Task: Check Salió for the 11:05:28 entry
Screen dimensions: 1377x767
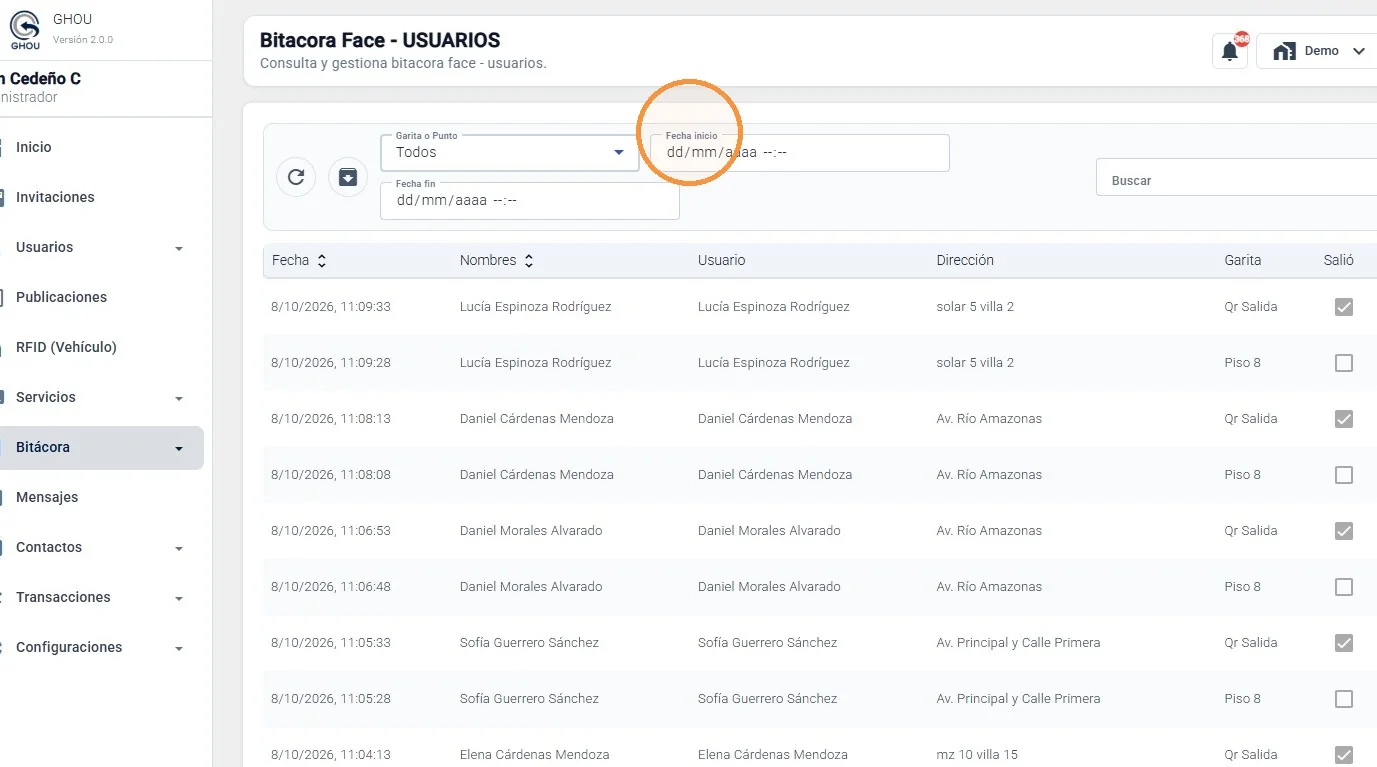Action: coord(1344,699)
